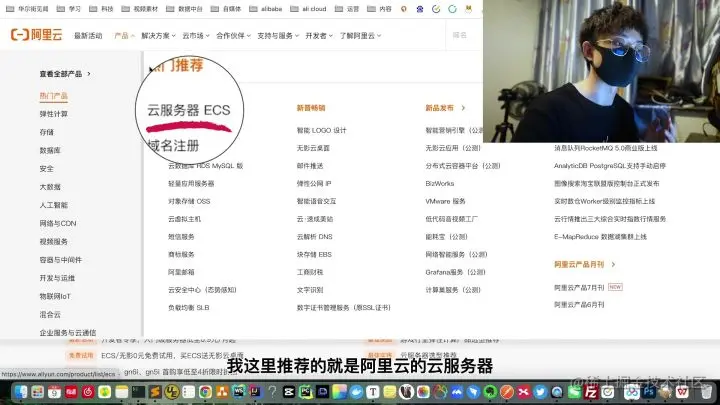Open BizWorks product link

pos(439,183)
